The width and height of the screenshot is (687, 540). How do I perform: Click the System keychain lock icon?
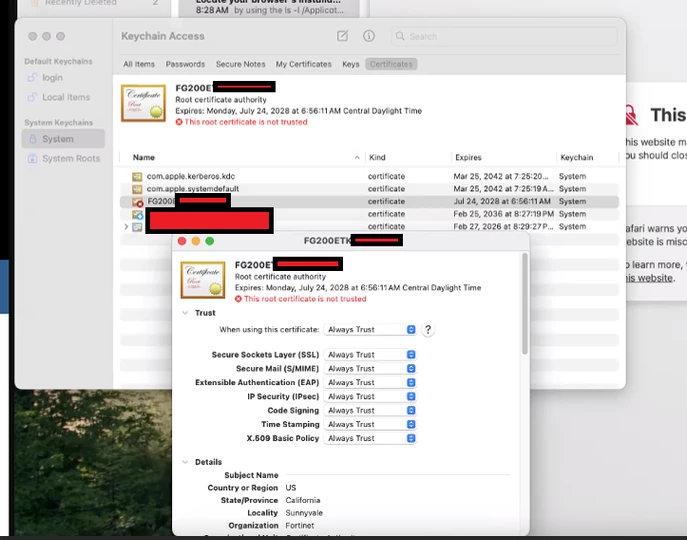point(32,139)
